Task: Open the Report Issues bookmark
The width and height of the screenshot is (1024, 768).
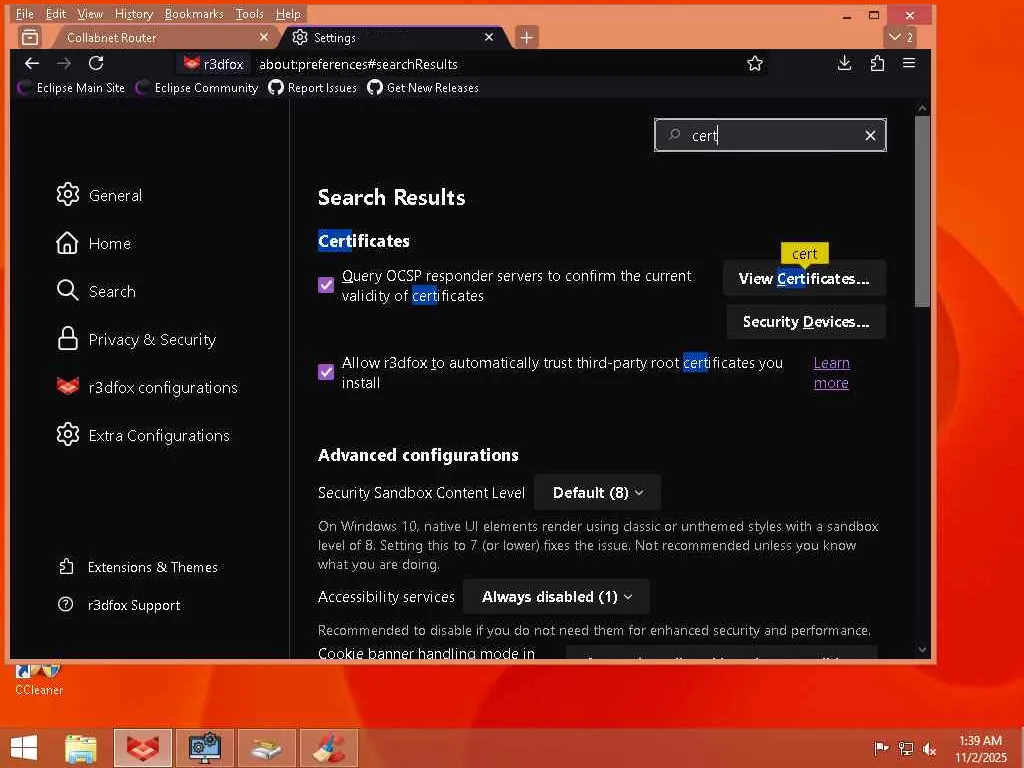Action: point(313,88)
